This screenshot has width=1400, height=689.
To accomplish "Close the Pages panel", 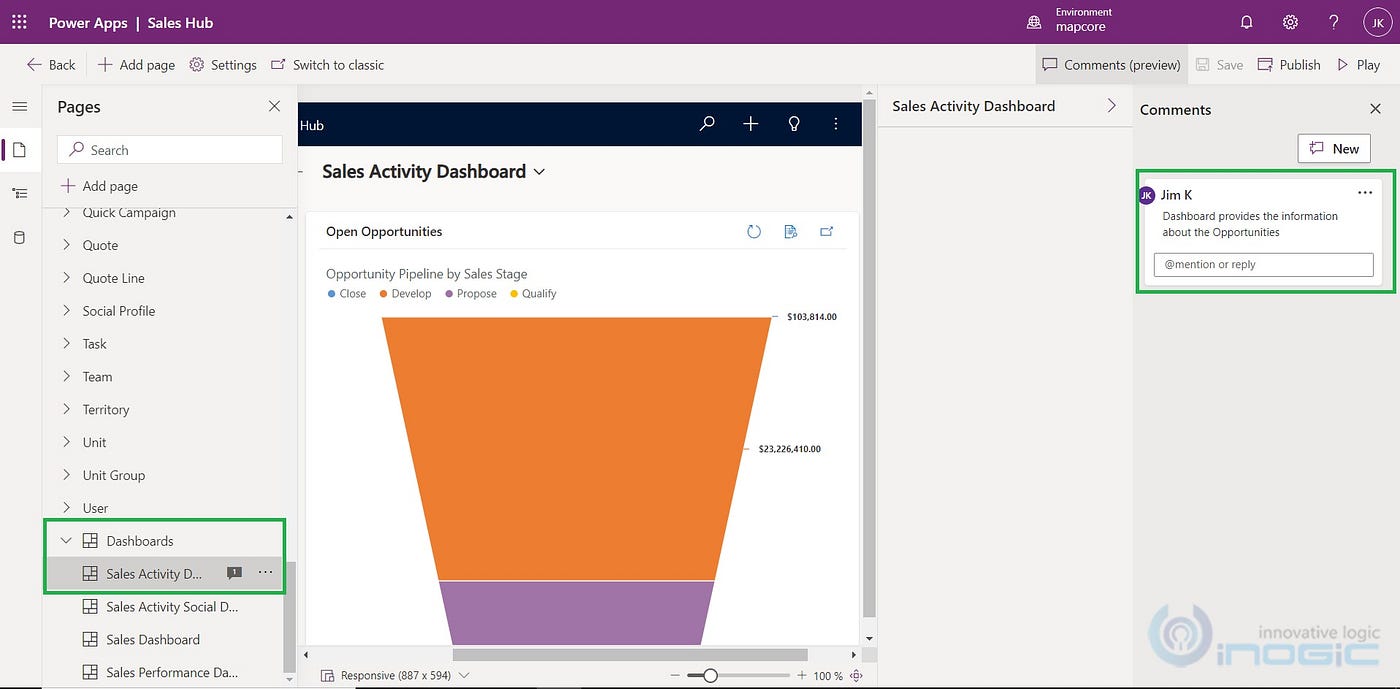I will 275,106.
